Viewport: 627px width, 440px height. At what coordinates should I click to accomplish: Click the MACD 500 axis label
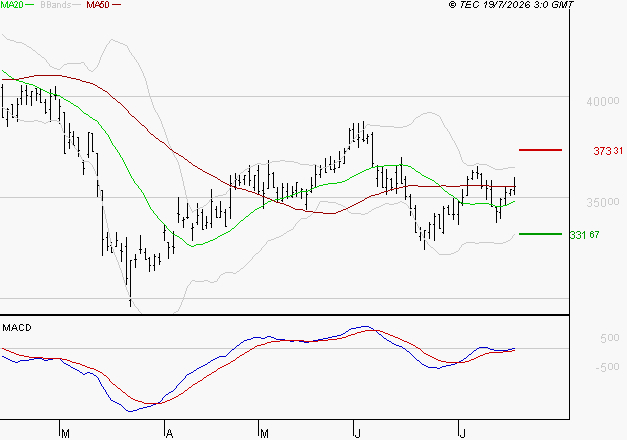coord(610,338)
